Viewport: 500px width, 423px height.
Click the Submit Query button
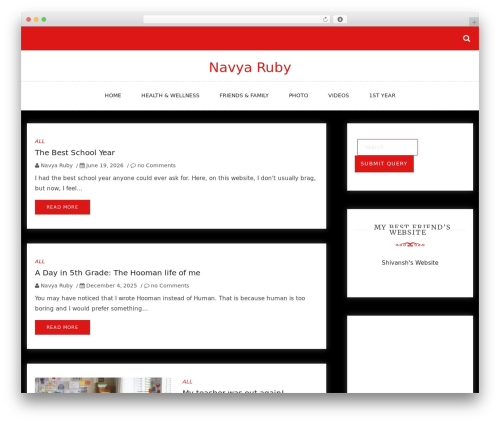coord(384,164)
